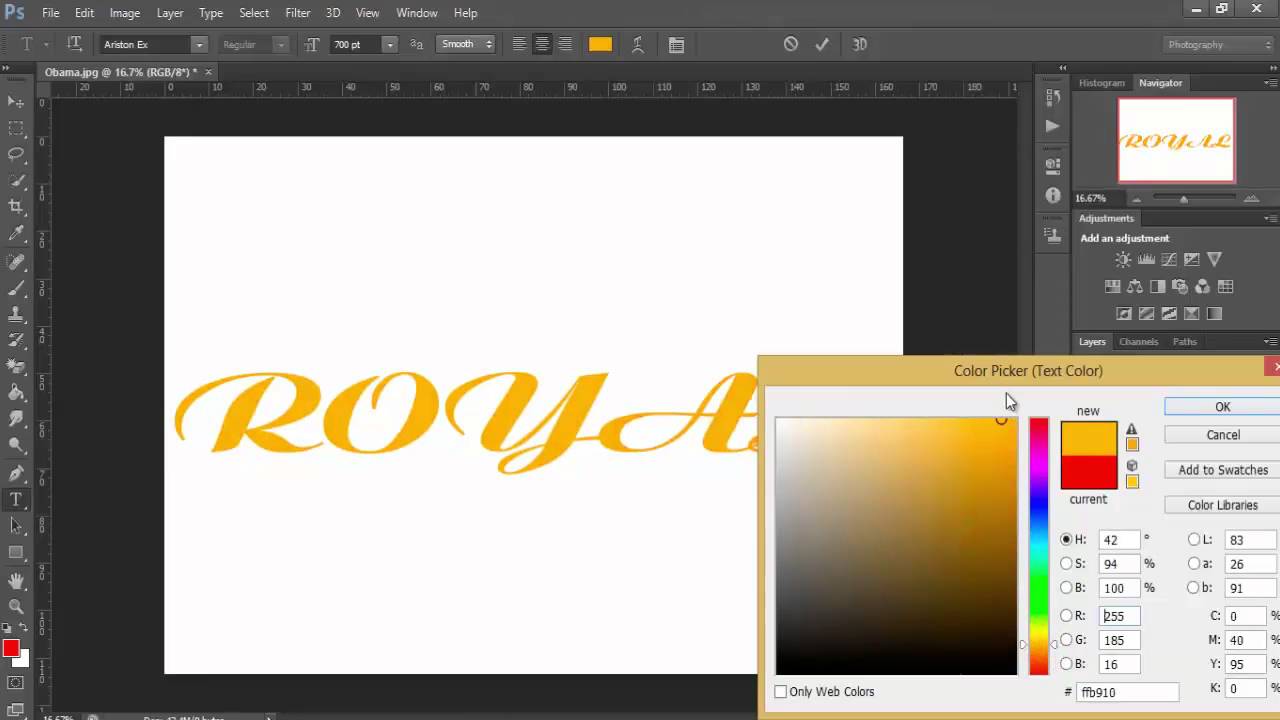Open the Actions panel play icon
Screen dimensions: 1280x720
coord(1052,126)
